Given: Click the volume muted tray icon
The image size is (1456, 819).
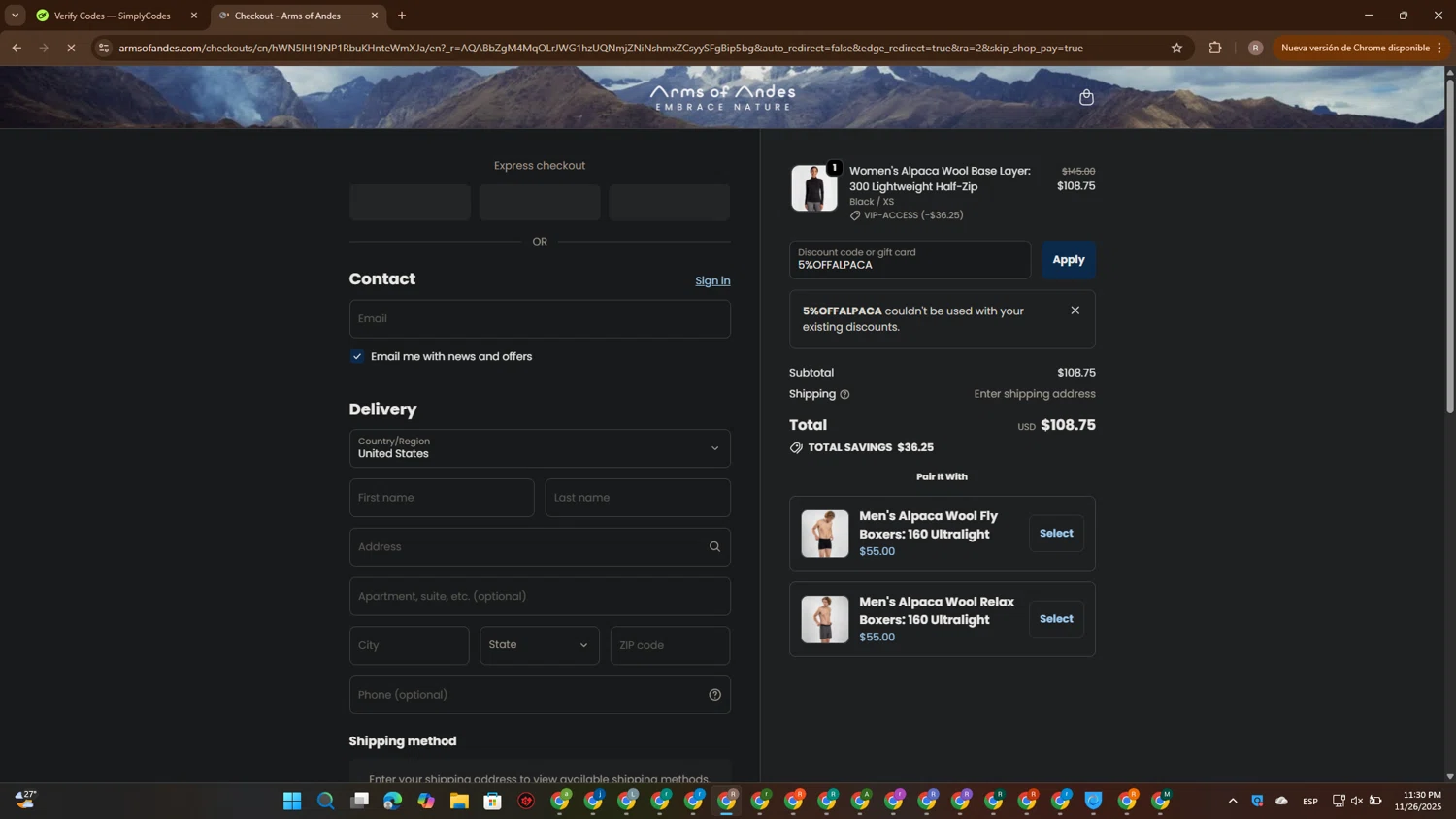Looking at the screenshot, I should pos(1357,801).
